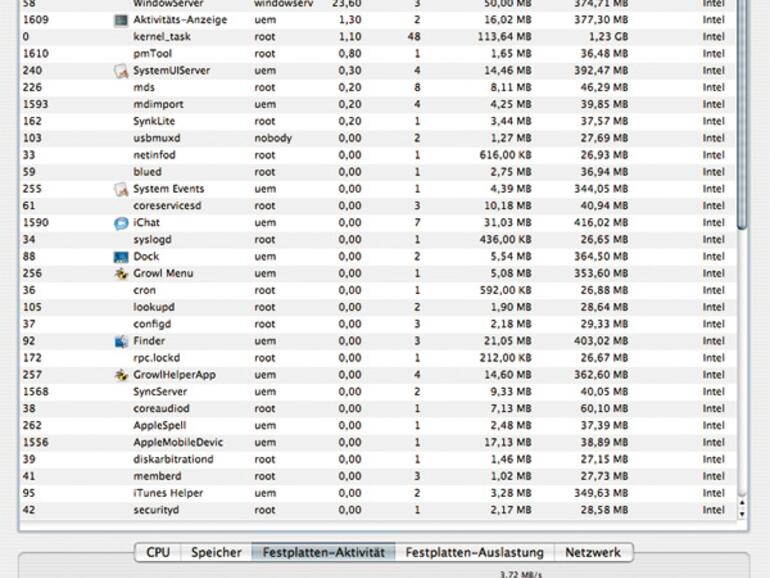The image size is (770, 578).
Task: Click the iChat process name
Action: pyautogui.click(x=146, y=223)
